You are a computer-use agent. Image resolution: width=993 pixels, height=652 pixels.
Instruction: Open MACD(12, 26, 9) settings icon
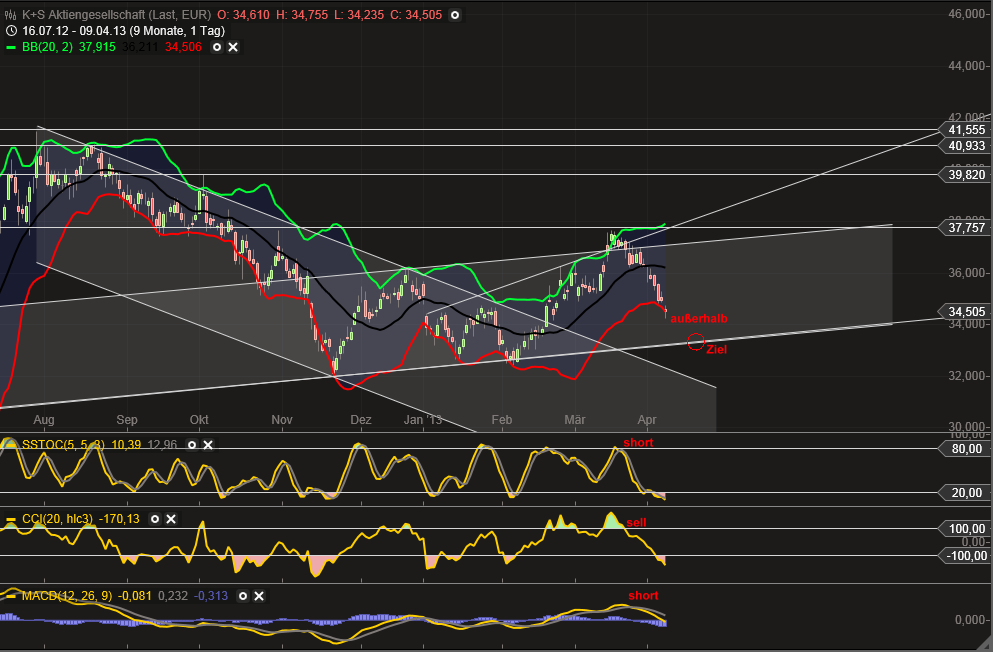pyautogui.click(x=243, y=596)
